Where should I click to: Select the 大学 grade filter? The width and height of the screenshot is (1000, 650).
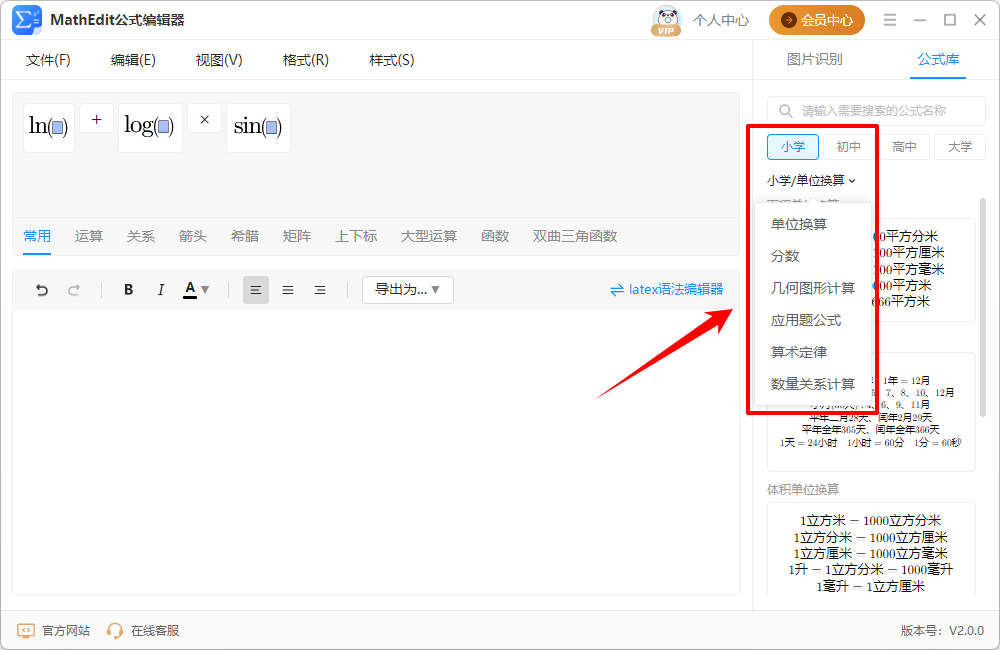tap(960, 147)
